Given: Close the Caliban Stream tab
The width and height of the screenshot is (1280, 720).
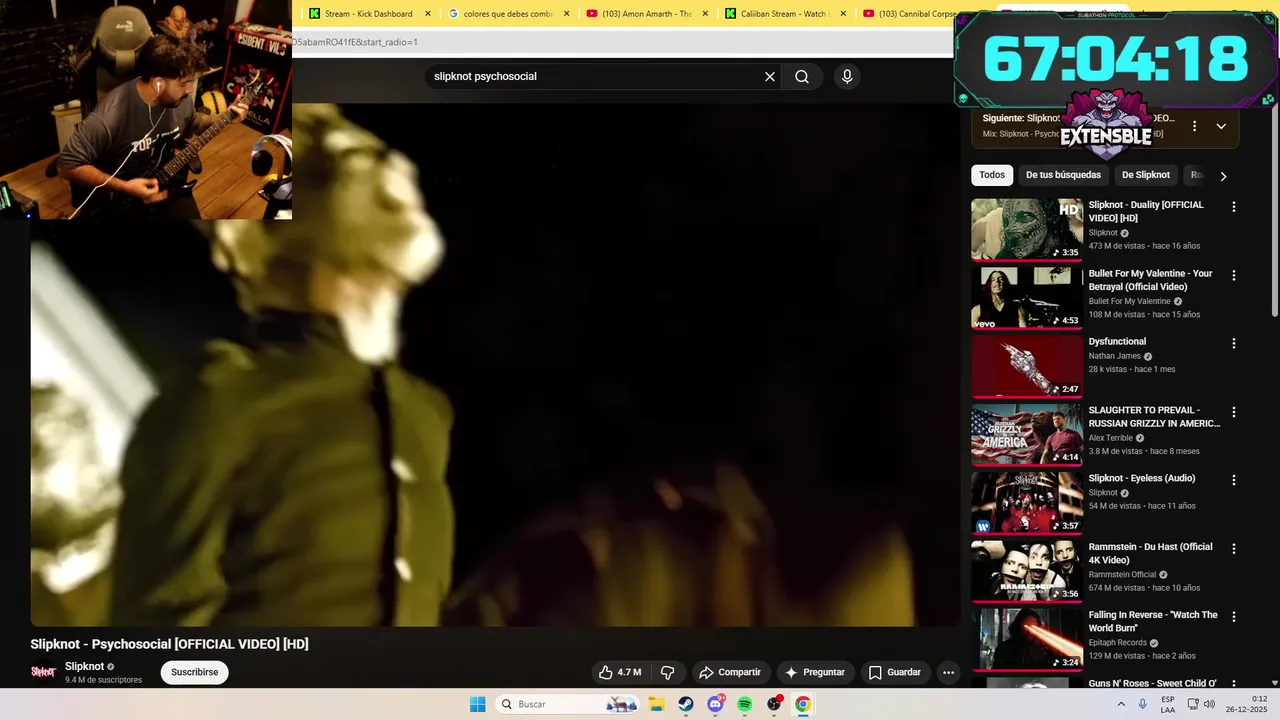Looking at the screenshot, I should click(x=843, y=14).
